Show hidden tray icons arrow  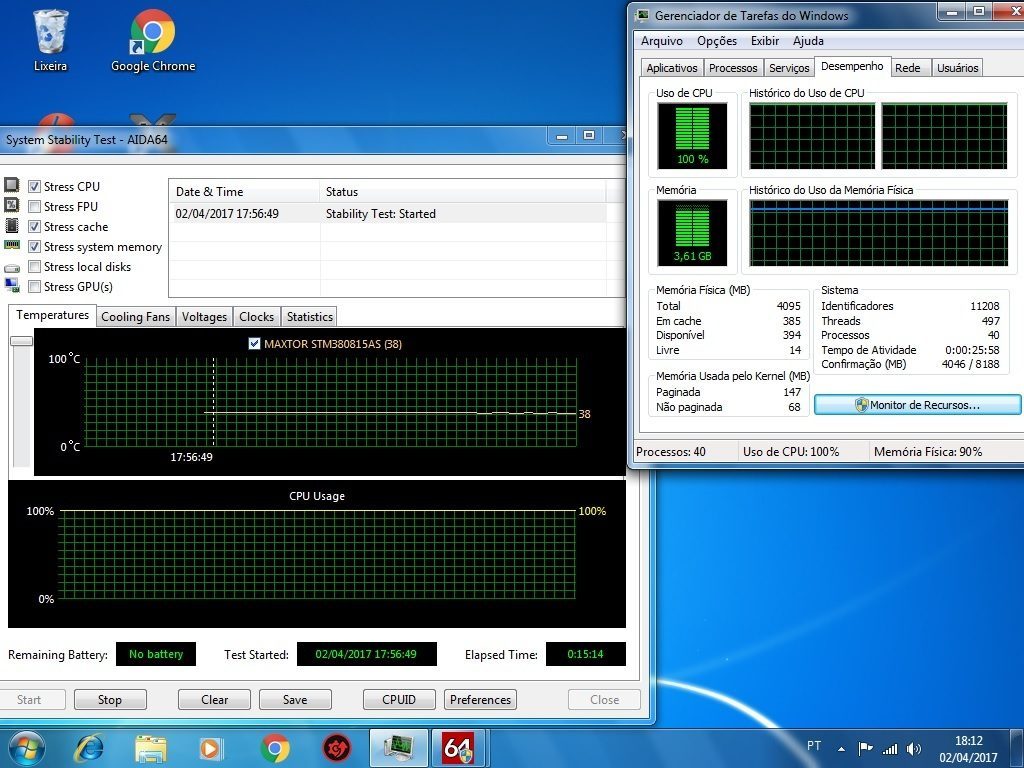coord(841,749)
